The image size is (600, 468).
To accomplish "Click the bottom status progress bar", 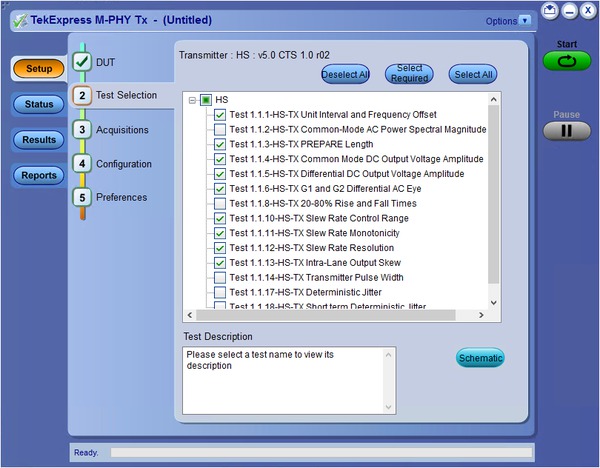I will (321, 453).
